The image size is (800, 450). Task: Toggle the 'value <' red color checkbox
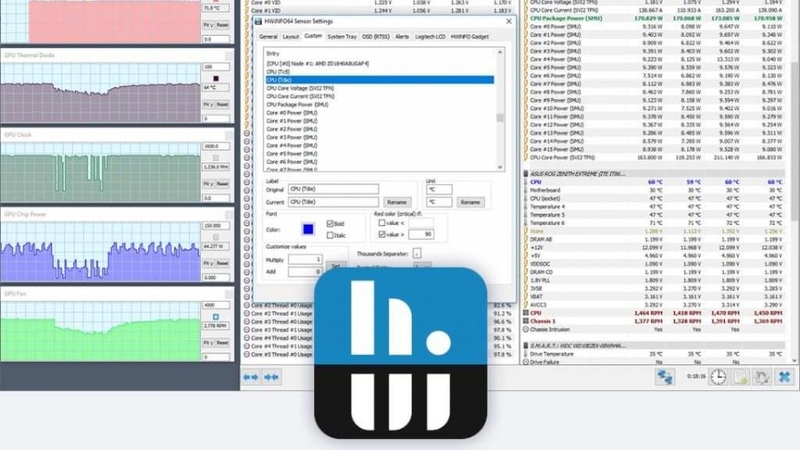tap(382, 223)
